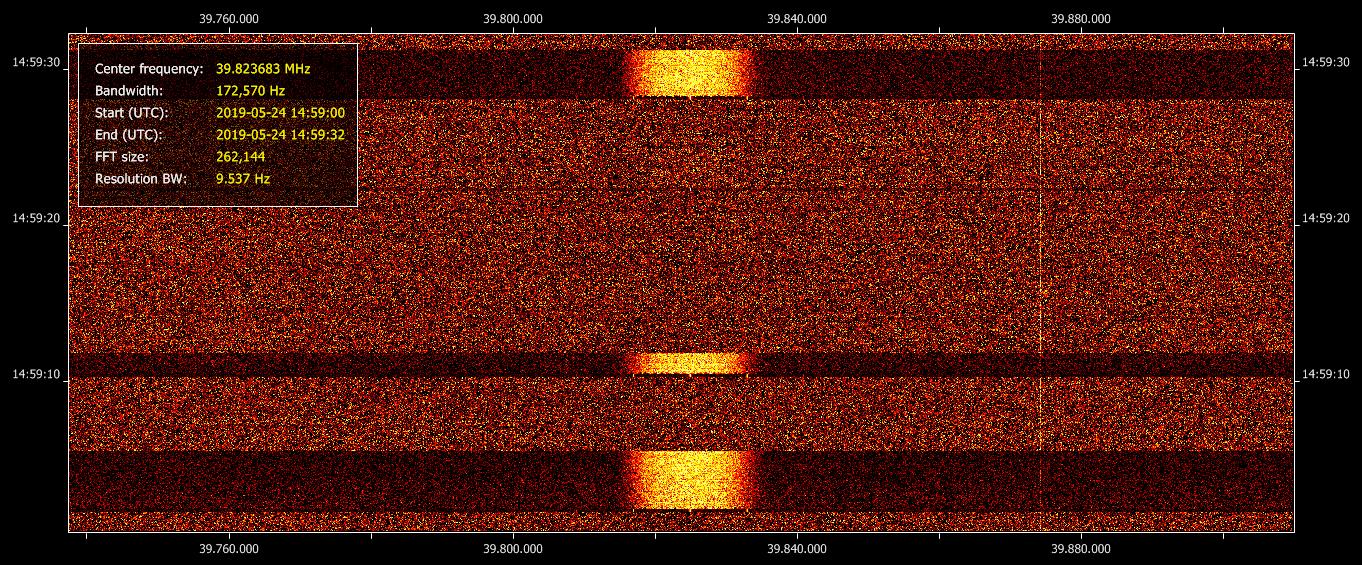Click the 14:59:10 label on right time axis
The height and width of the screenshot is (565, 1362).
coord(1326,374)
